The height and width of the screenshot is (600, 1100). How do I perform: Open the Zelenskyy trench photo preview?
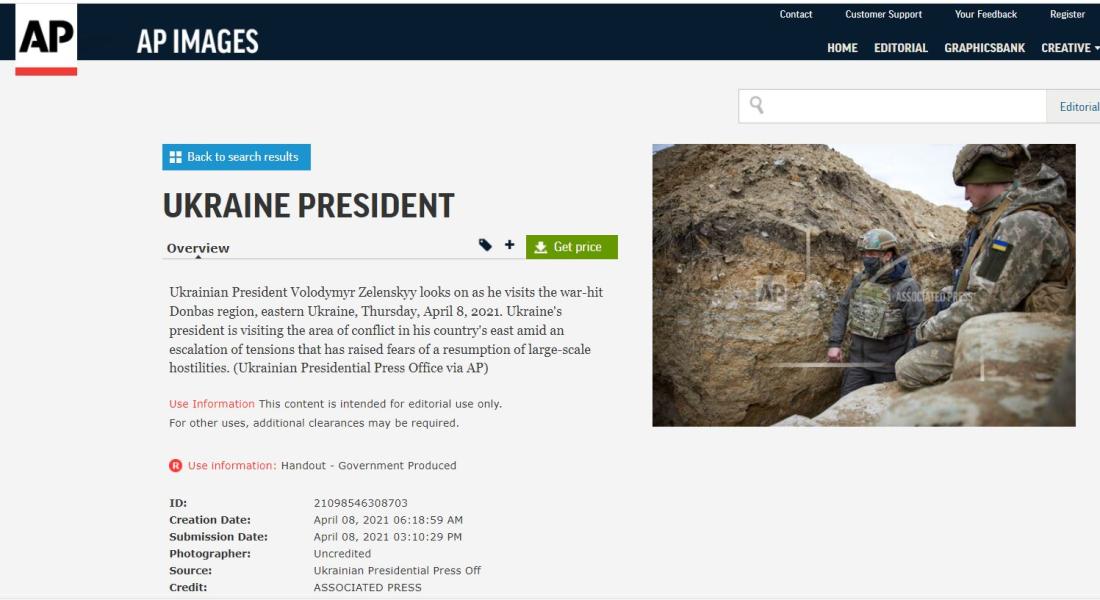(864, 285)
